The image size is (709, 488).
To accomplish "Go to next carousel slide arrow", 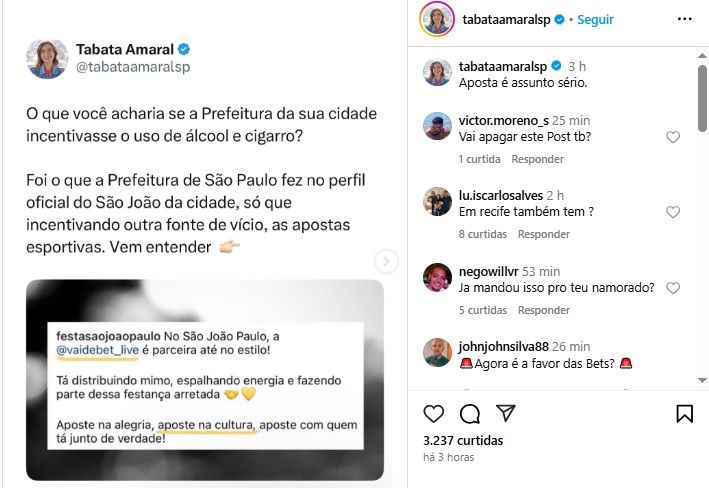I will click(x=386, y=261).
